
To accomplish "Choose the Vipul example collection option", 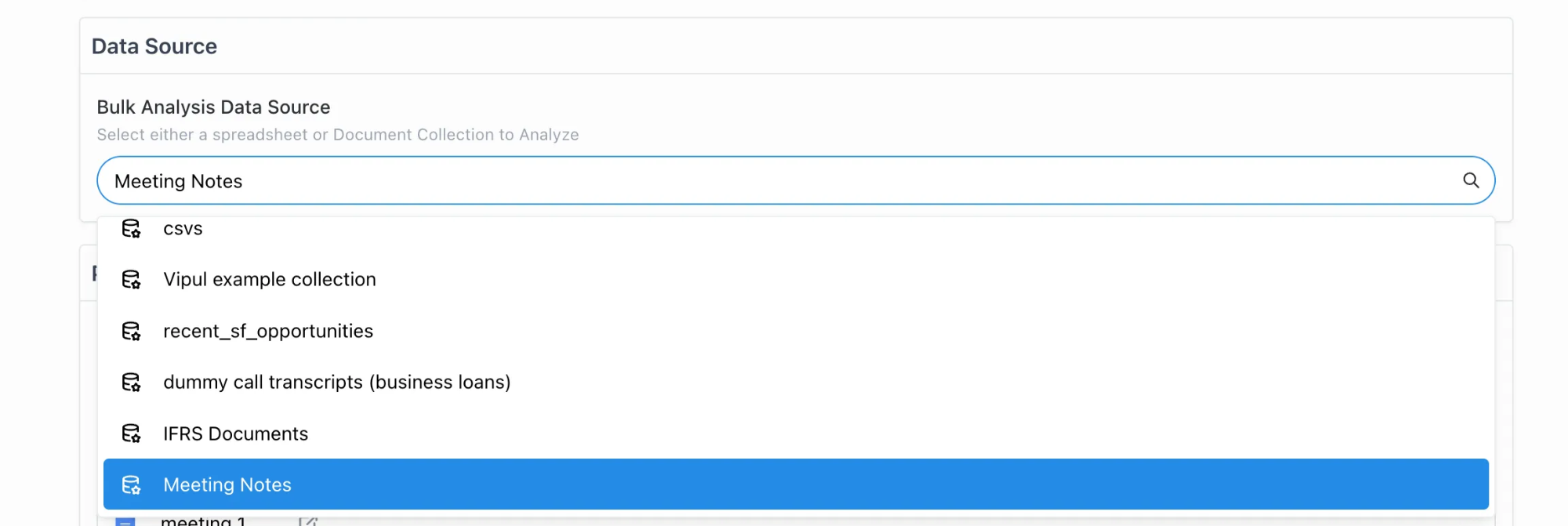I will coord(269,280).
